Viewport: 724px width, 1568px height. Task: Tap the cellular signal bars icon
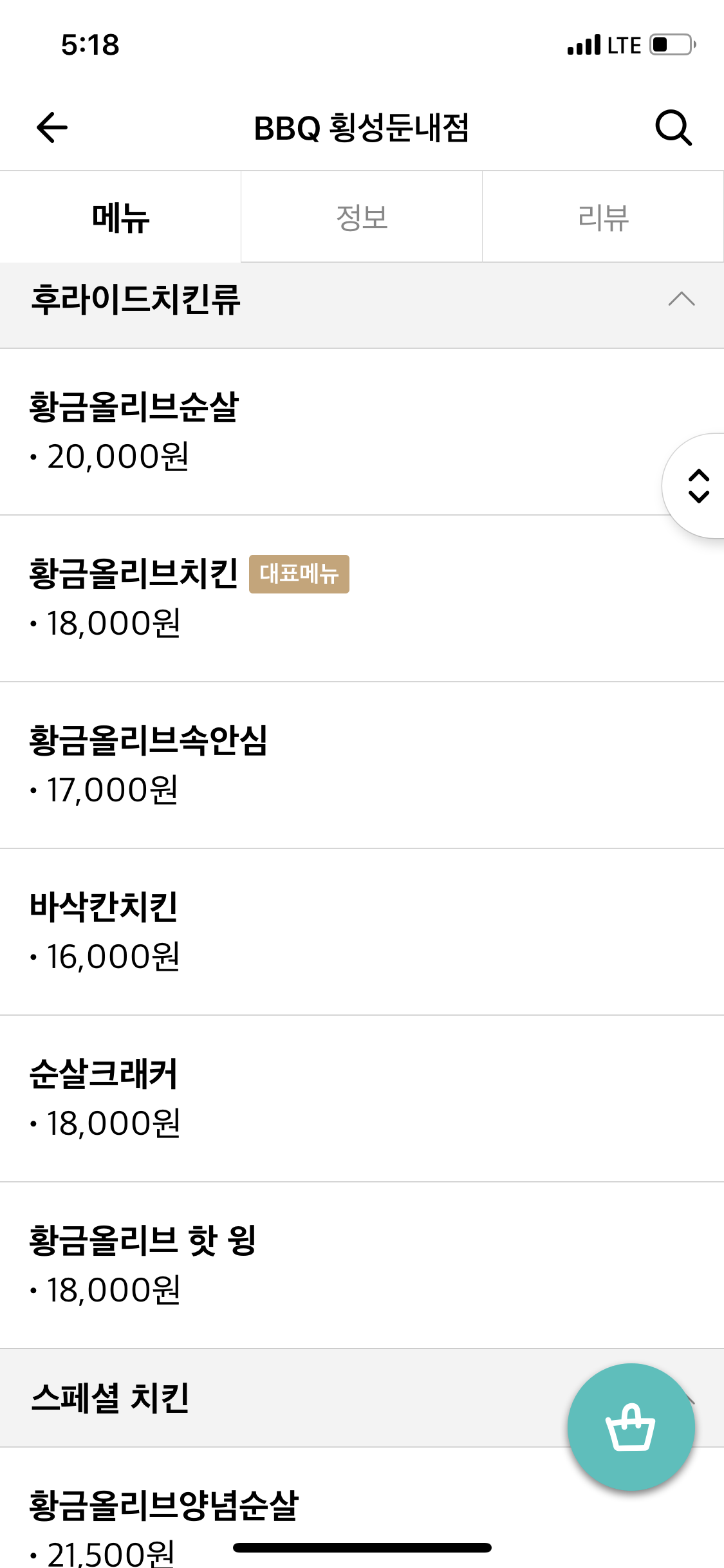click(584, 45)
